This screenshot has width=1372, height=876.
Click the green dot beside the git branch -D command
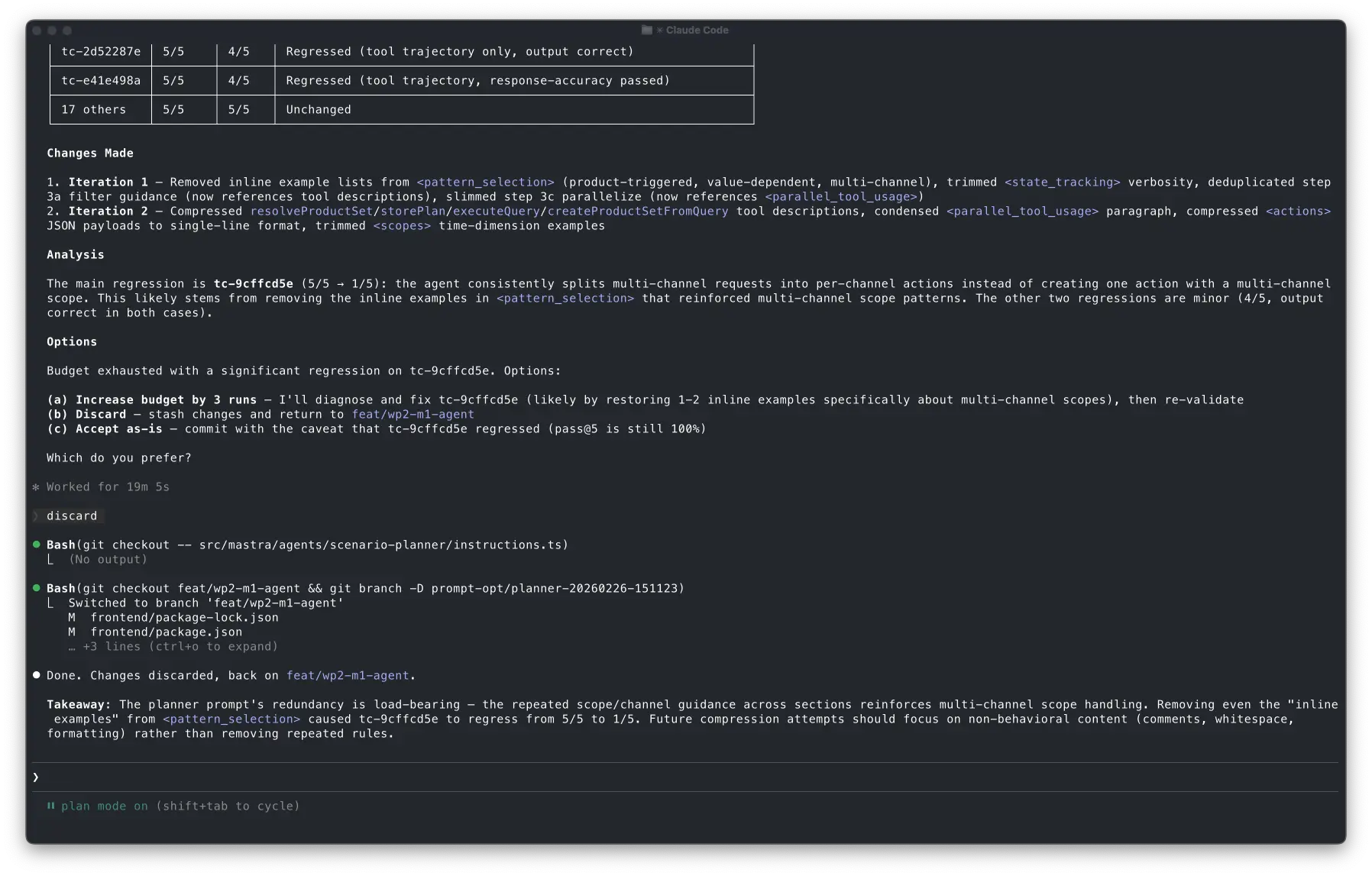click(x=36, y=588)
